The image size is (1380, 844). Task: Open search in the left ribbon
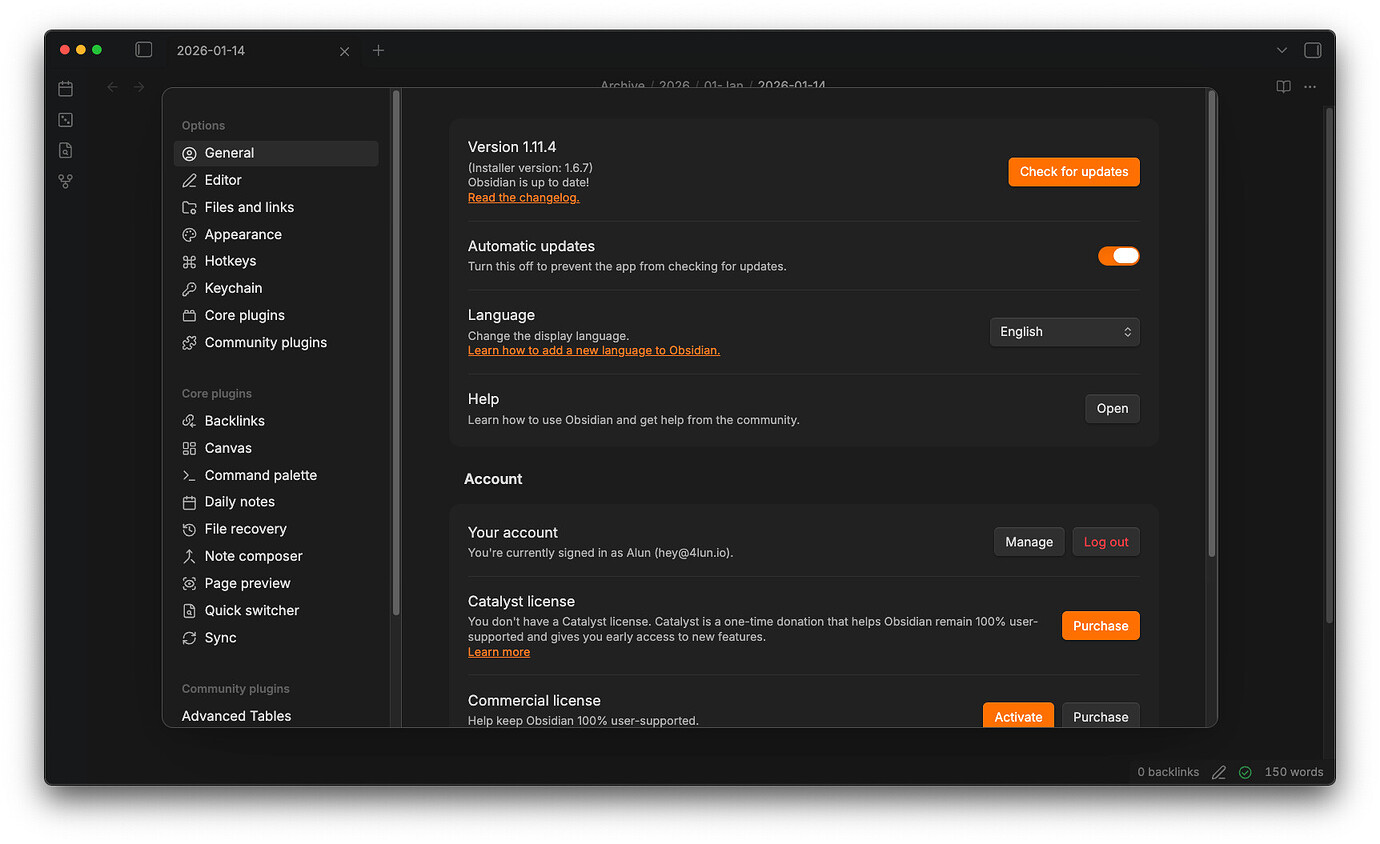(65, 150)
